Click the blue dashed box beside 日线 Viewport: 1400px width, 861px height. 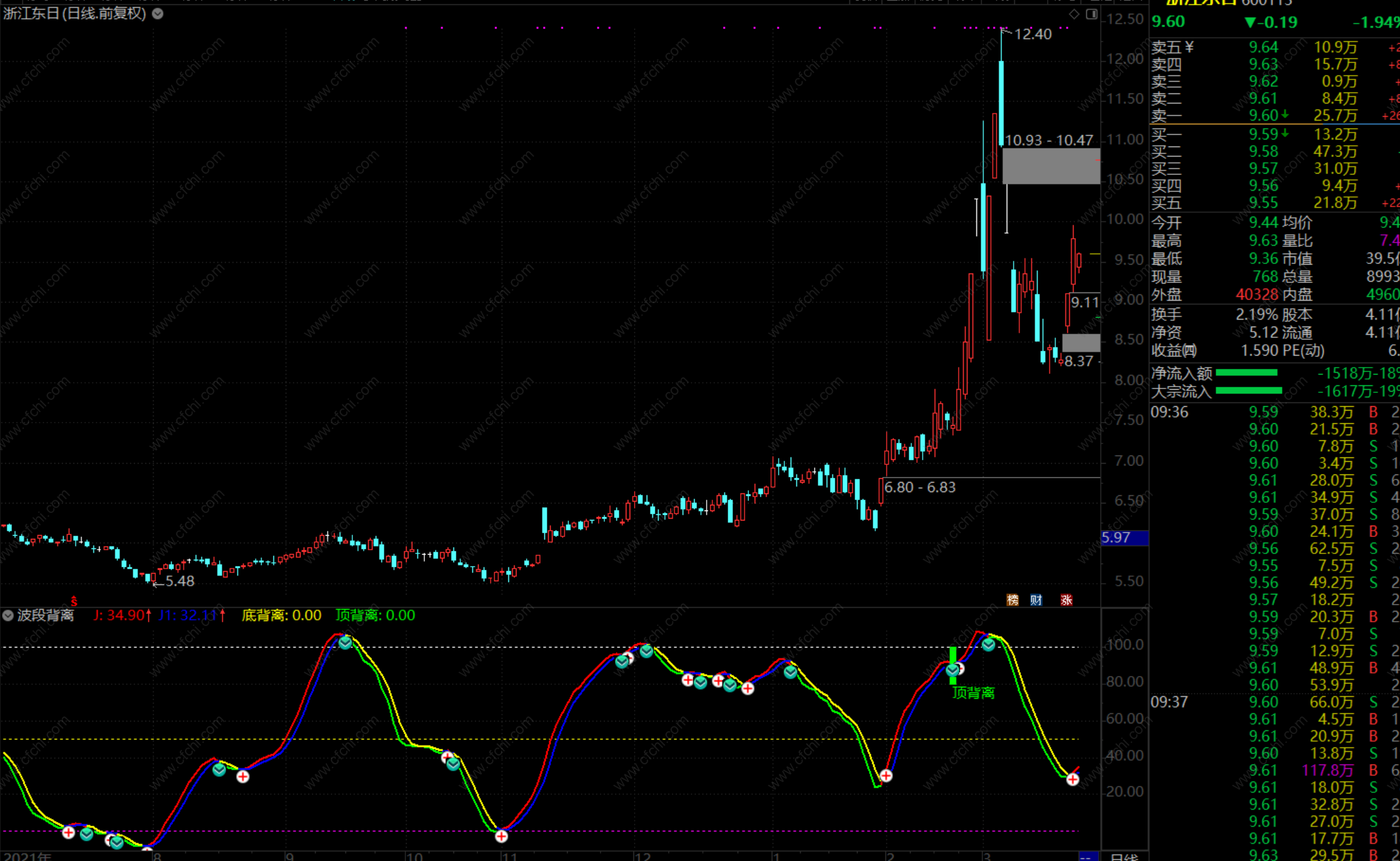(1087, 857)
